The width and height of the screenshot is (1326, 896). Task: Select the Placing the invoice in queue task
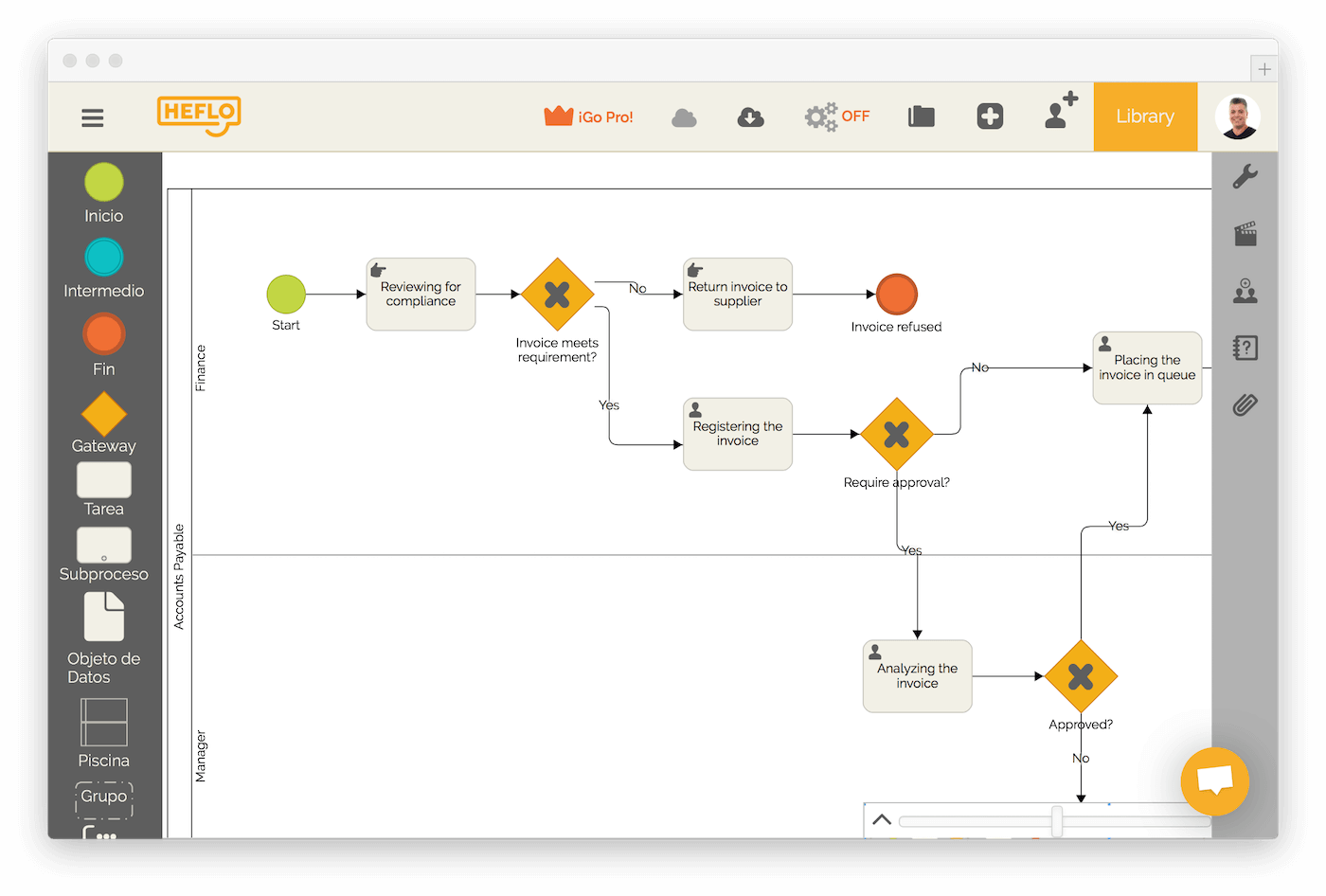click(1147, 368)
